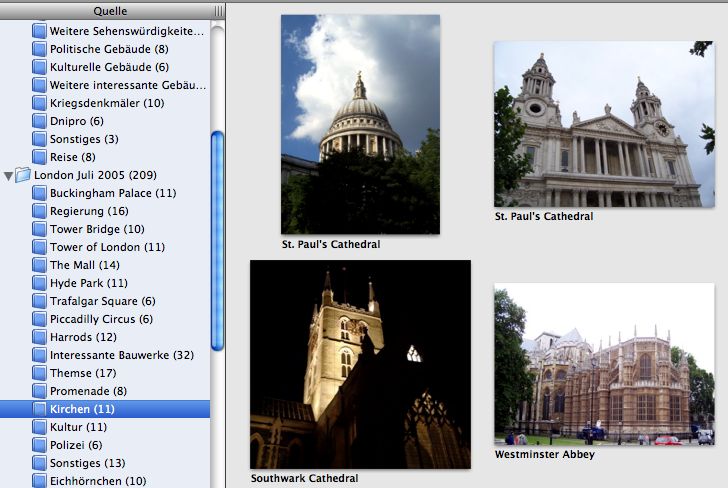Image resolution: width=728 pixels, height=488 pixels.
Task: Select the St. Paul's facade photo
Action: [604, 124]
